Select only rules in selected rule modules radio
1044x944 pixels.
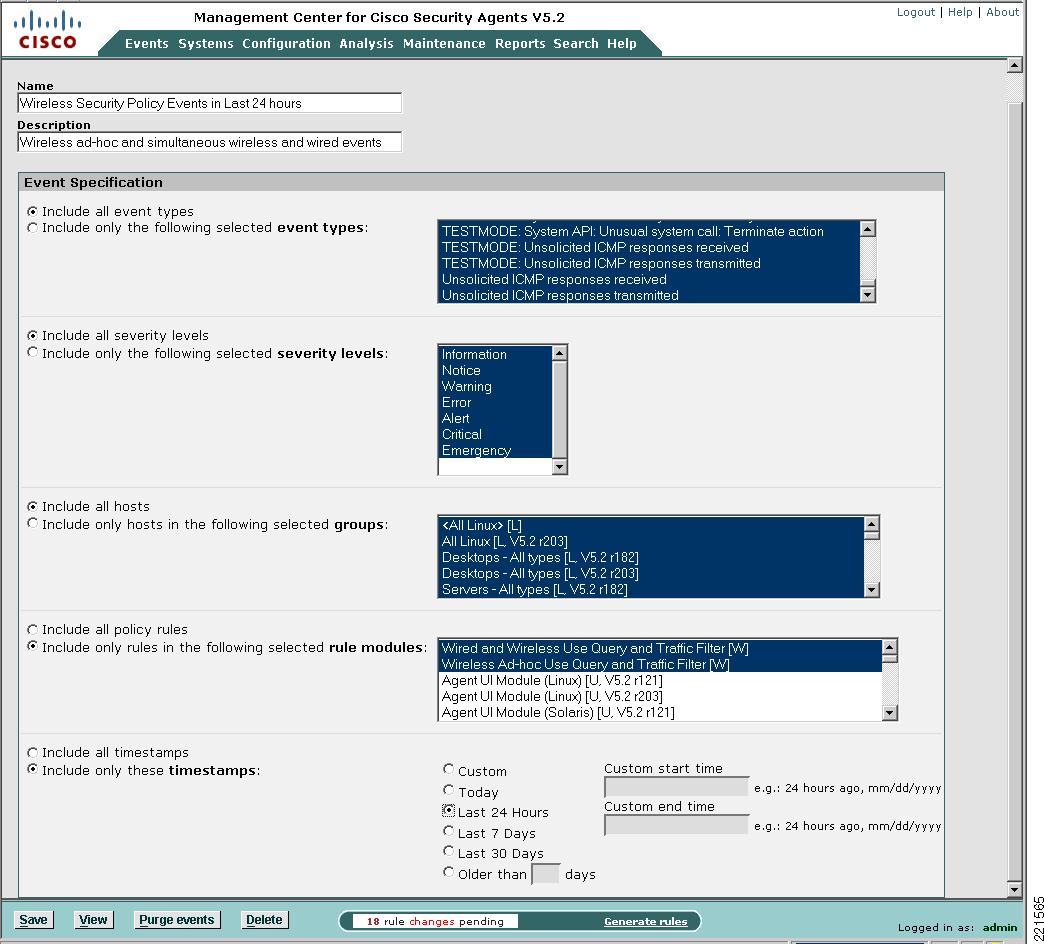pyautogui.click(x=33, y=646)
